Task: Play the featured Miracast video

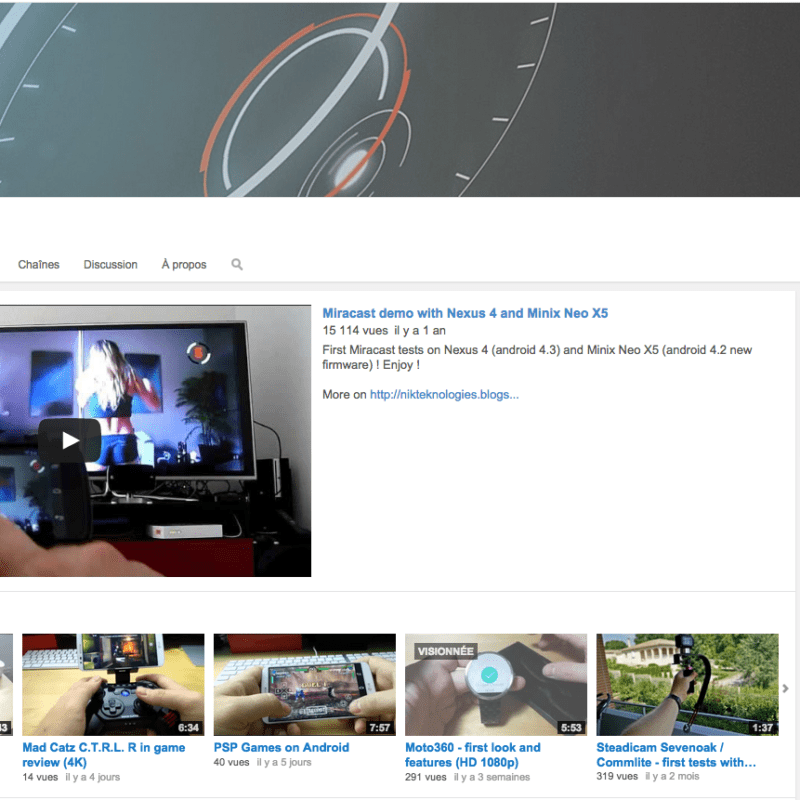Action: (69, 440)
